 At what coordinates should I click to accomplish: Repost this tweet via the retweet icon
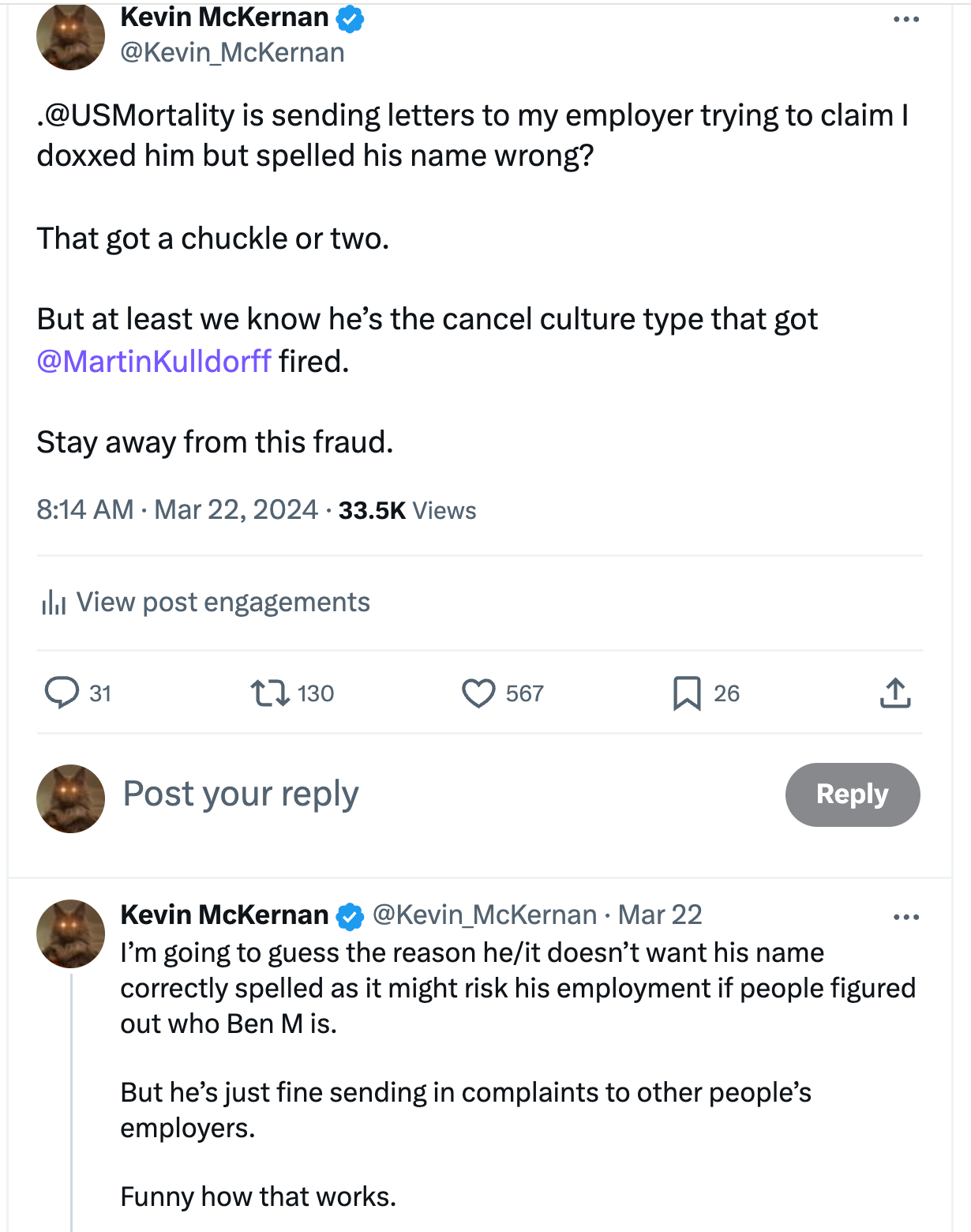[x=268, y=693]
